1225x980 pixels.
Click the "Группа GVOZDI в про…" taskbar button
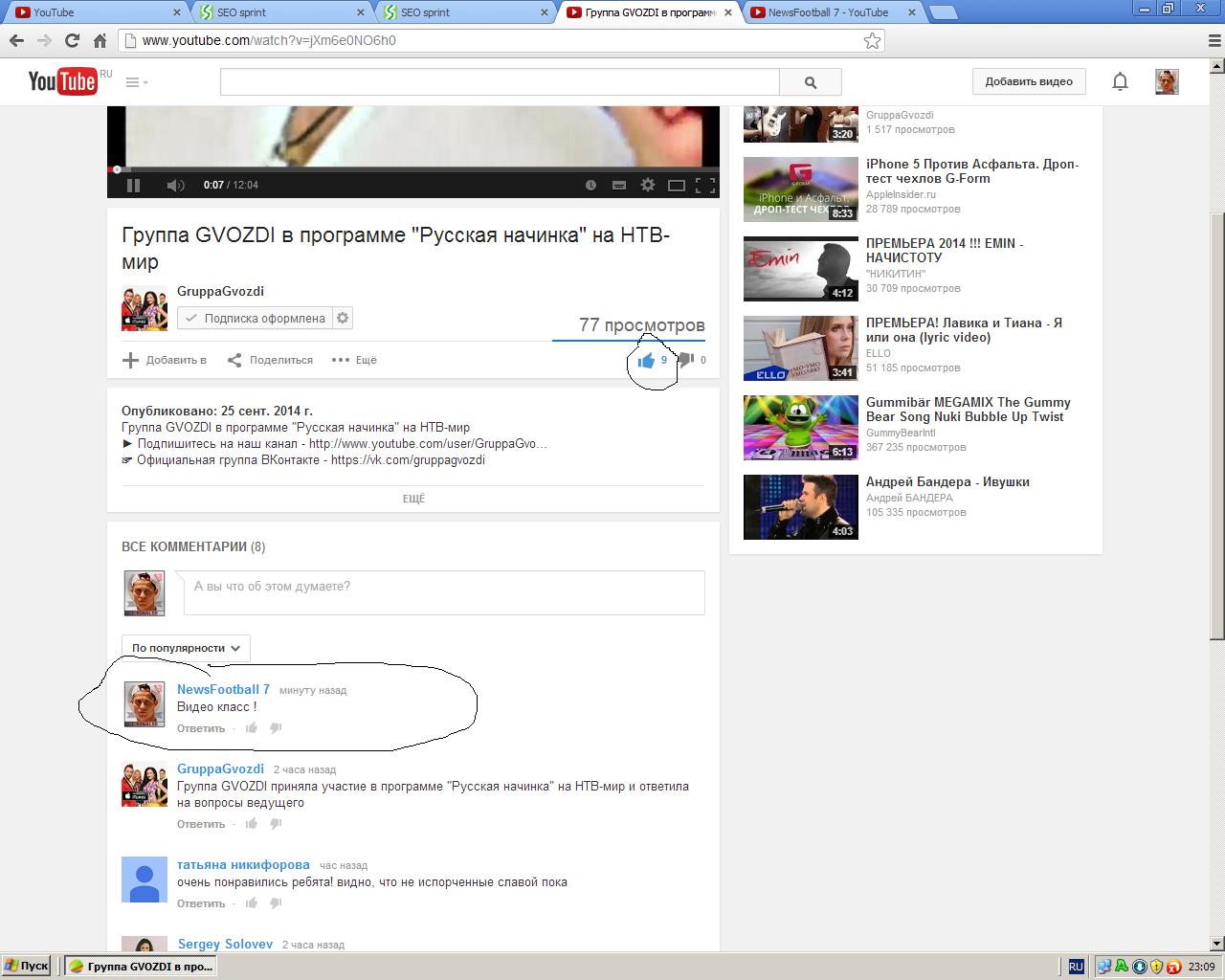click(141, 967)
